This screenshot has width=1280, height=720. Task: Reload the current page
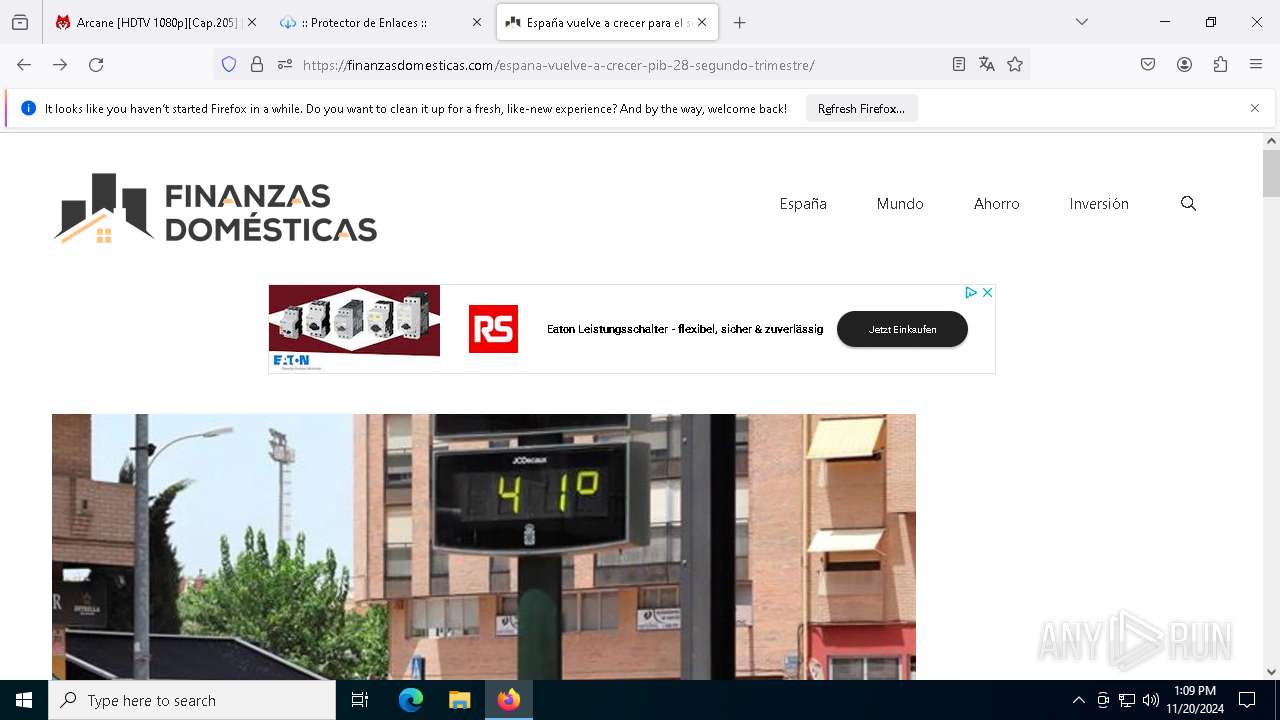point(96,64)
